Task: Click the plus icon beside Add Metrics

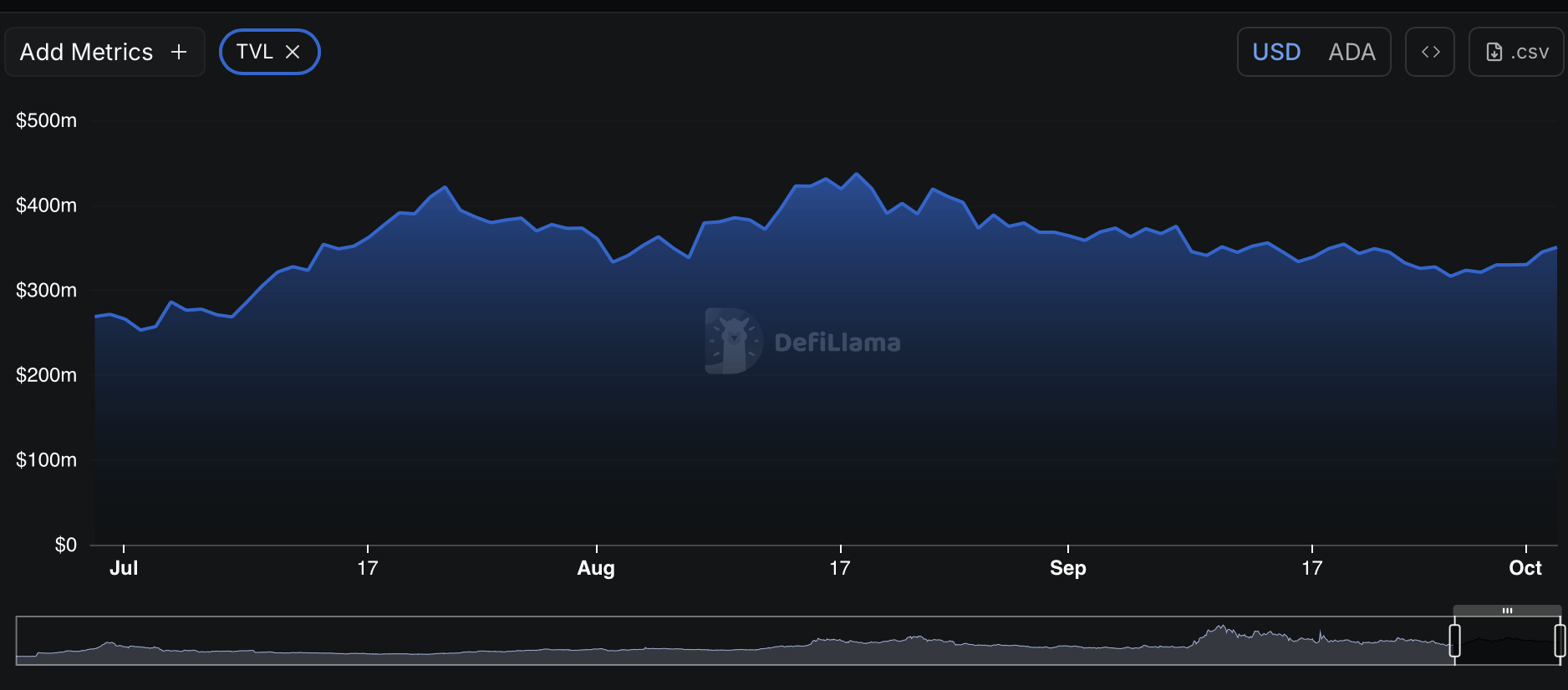Action: (178, 52)
